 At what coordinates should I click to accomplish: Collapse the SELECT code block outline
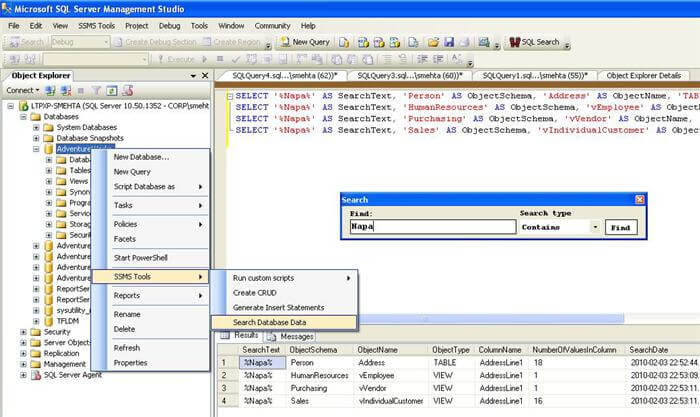click(x=229, y=96)
